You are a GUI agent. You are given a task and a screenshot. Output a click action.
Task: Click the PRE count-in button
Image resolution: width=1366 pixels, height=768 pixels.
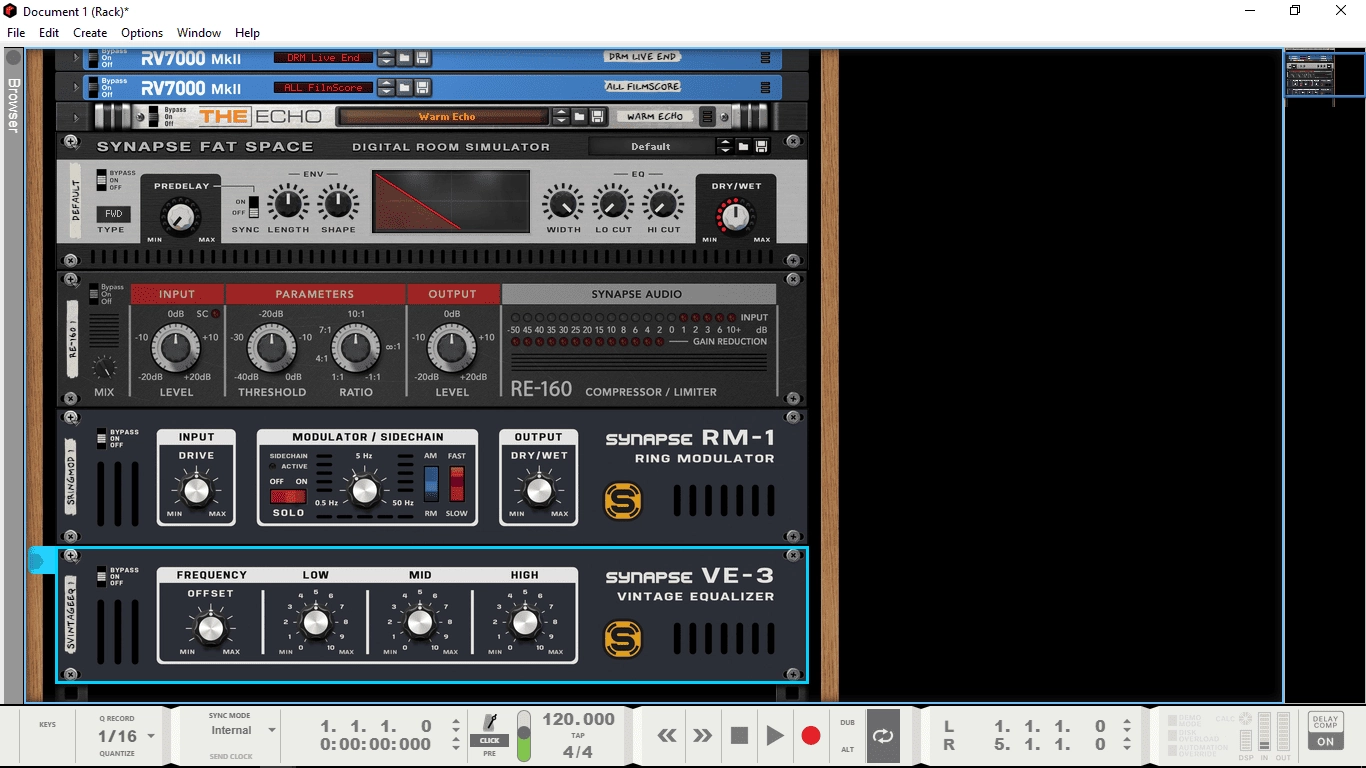(x=489, y=754)
